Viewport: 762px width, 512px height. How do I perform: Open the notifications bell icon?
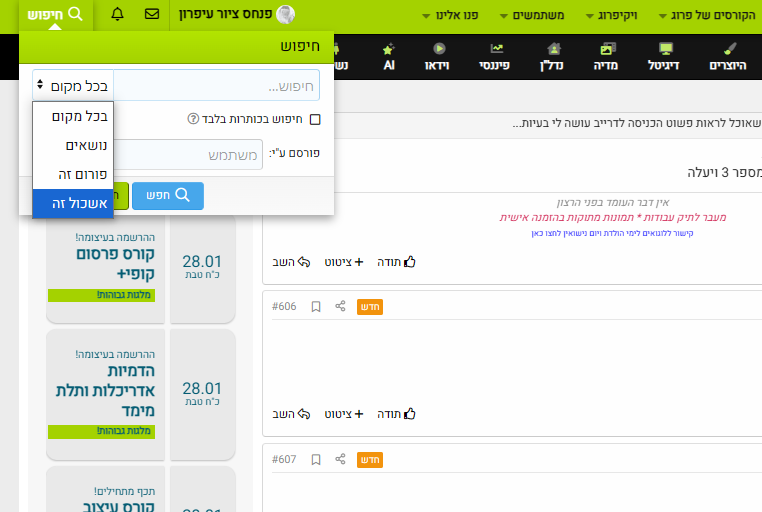(x=118, y=14)
